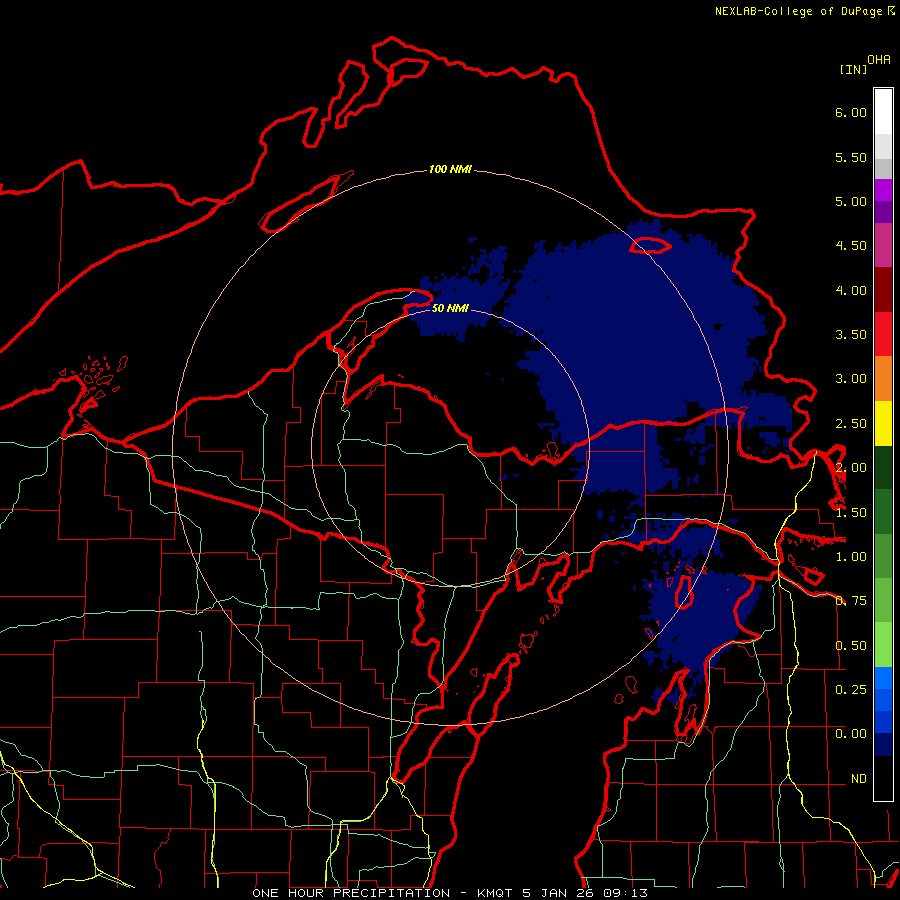The image size is (900, 900).
Task: Pick the orange legend color swatch
Action: coord(883,379)
